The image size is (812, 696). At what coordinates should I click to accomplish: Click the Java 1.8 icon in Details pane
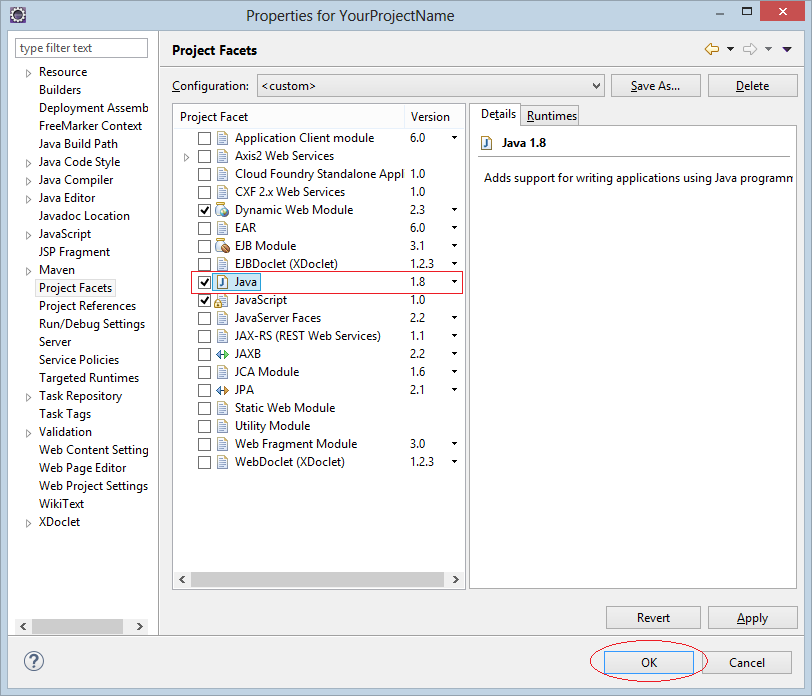click(486, 143)
